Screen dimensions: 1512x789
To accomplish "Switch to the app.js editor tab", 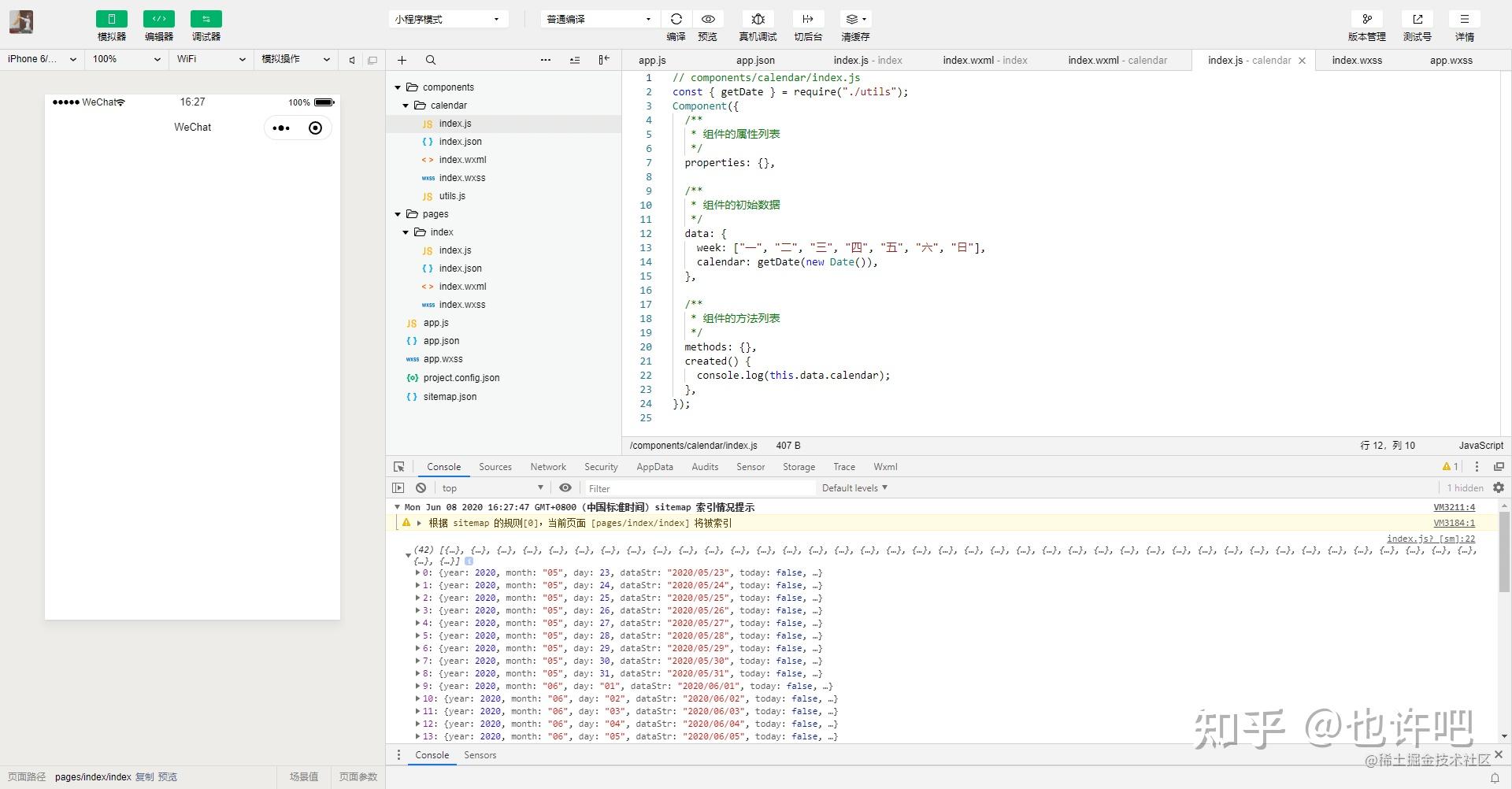I will click(652, 60).
